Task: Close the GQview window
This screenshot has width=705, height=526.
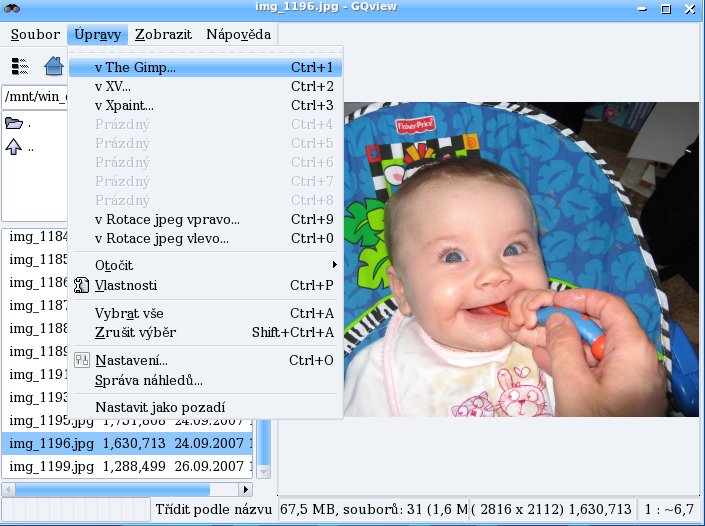Action: click(x=690, y=9)
